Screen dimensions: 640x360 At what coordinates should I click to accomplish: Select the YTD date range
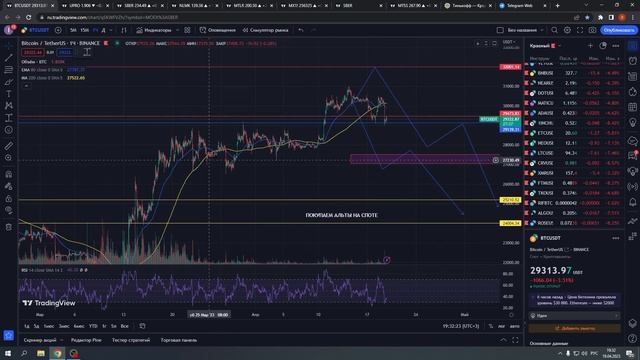click(x=93, y=326)
